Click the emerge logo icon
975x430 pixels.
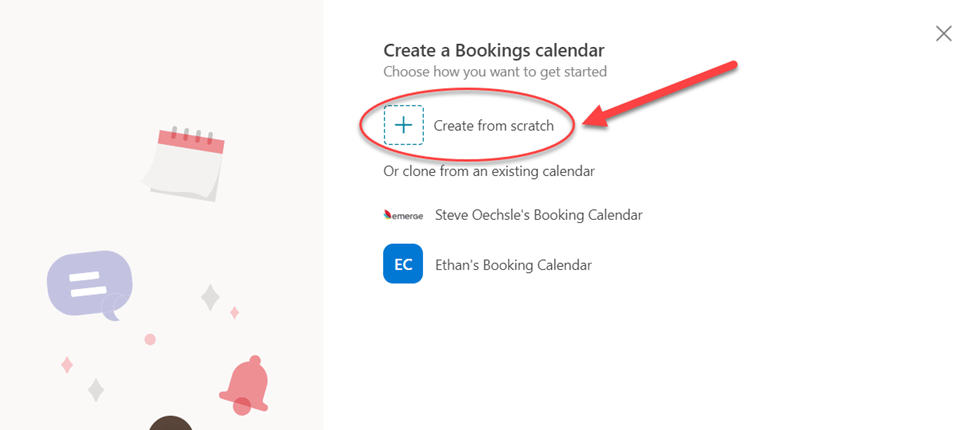tap(404, 215)
